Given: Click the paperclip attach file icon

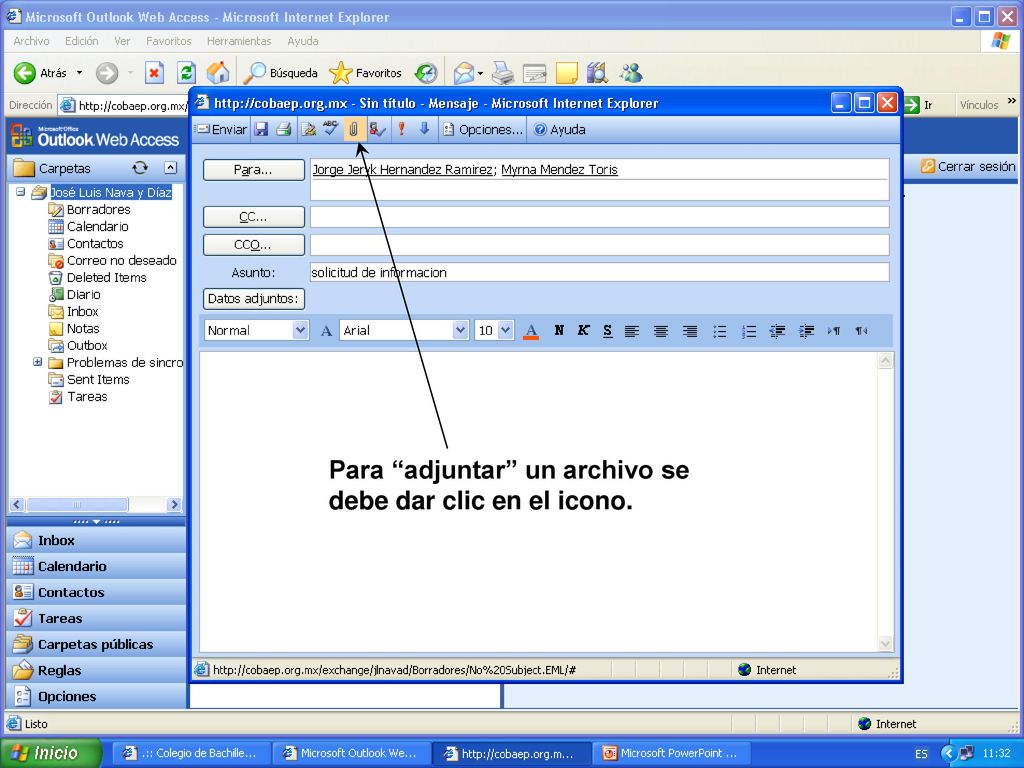Looking at the screenshot, I should (x=353, y=129).
